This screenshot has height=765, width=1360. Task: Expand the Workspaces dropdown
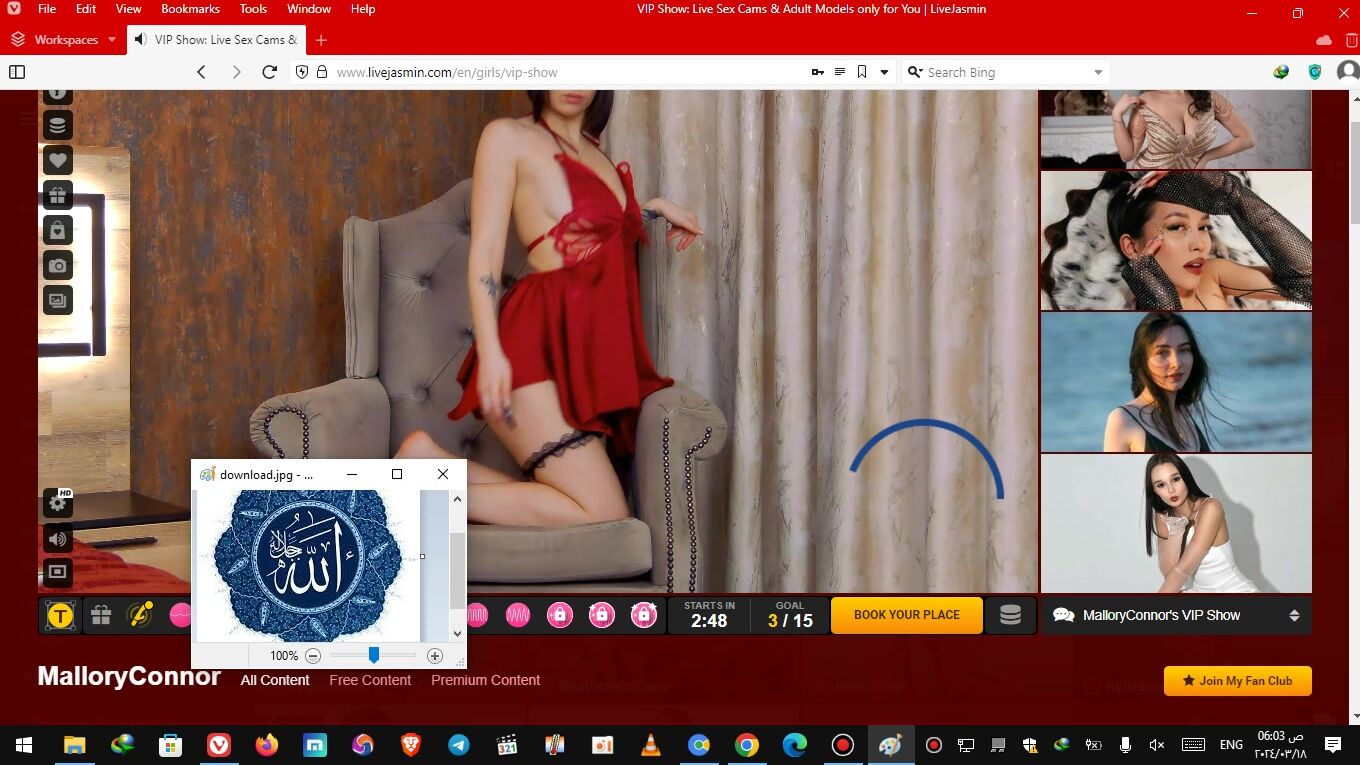111,40
